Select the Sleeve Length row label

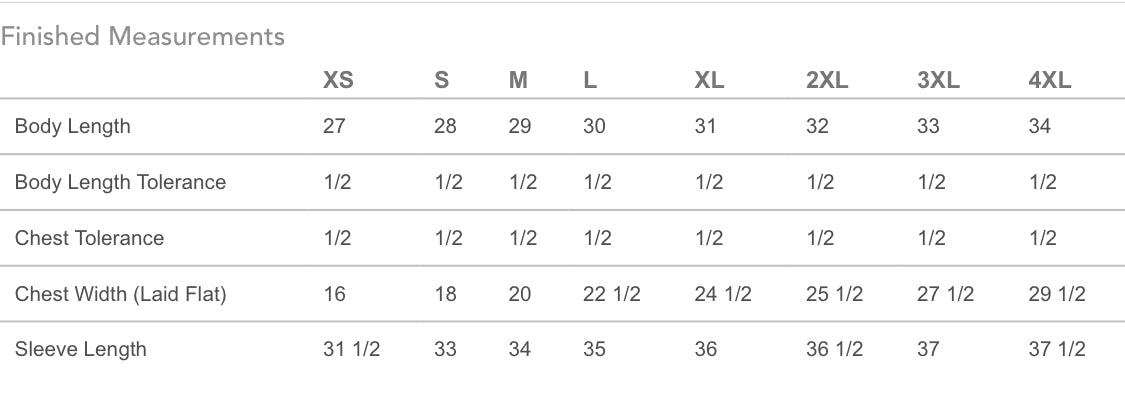coord(80,349)
